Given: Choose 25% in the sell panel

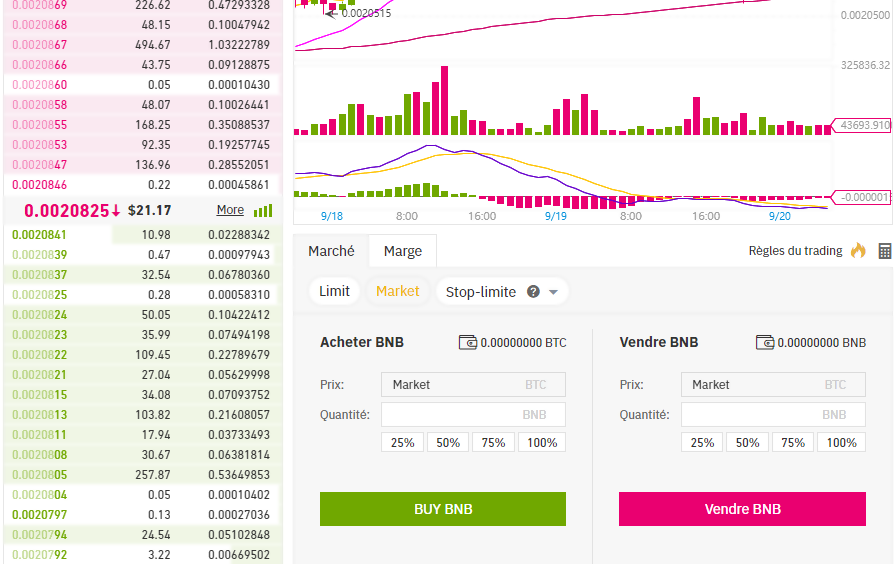Looking at the screenshot, I should pyautogui.click(x=702, y=442).
